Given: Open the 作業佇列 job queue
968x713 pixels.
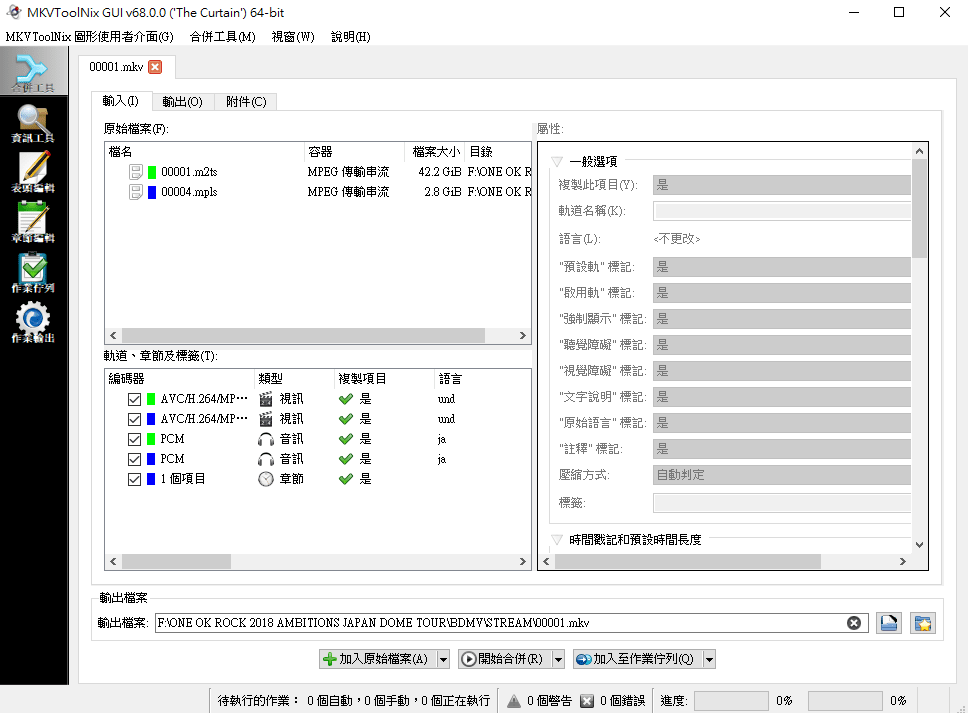Looking at the screenshot, I should point(33,273).
